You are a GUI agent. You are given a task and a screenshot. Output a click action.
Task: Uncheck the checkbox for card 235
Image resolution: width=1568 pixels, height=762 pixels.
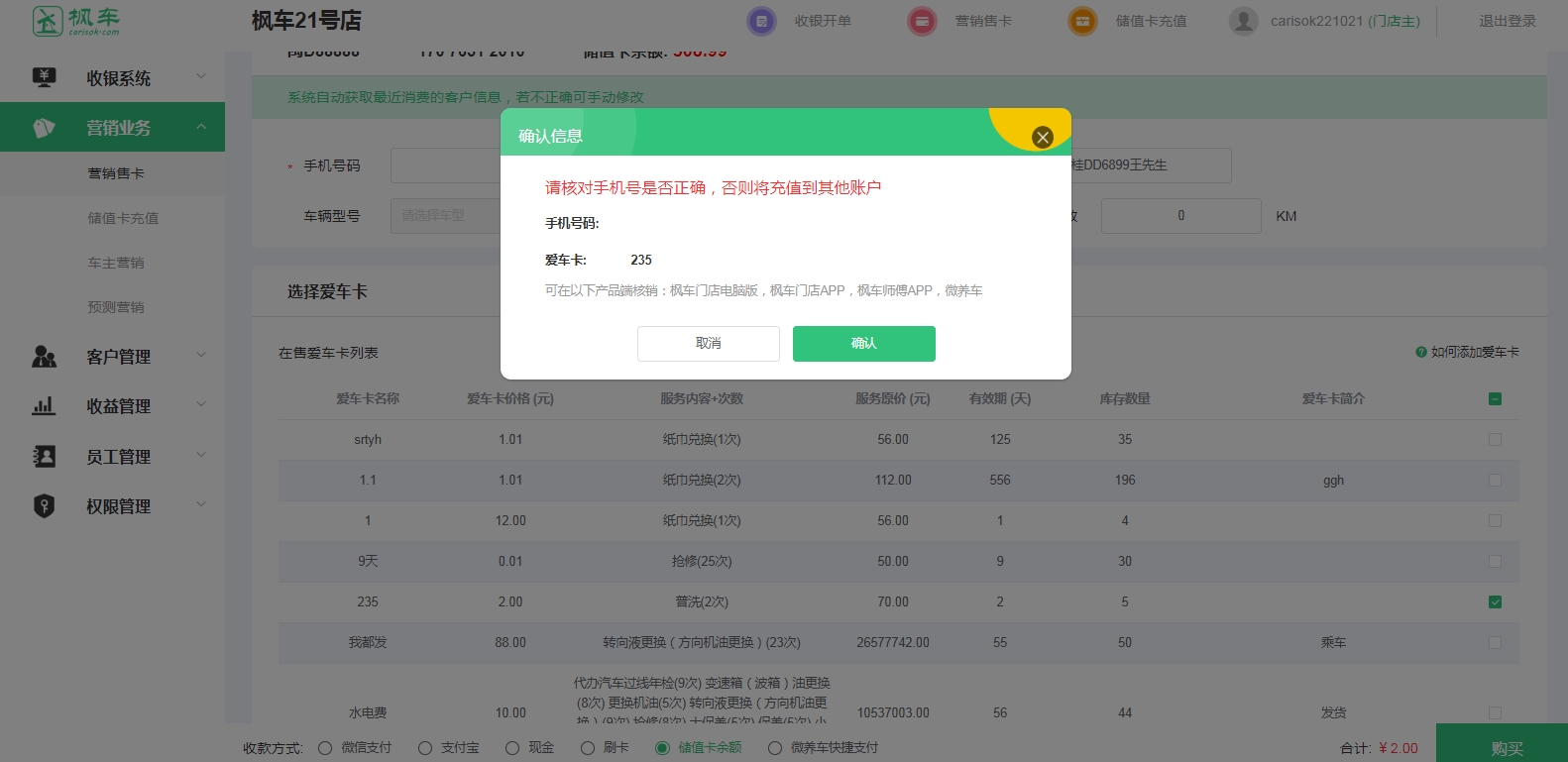point(1495,601)
